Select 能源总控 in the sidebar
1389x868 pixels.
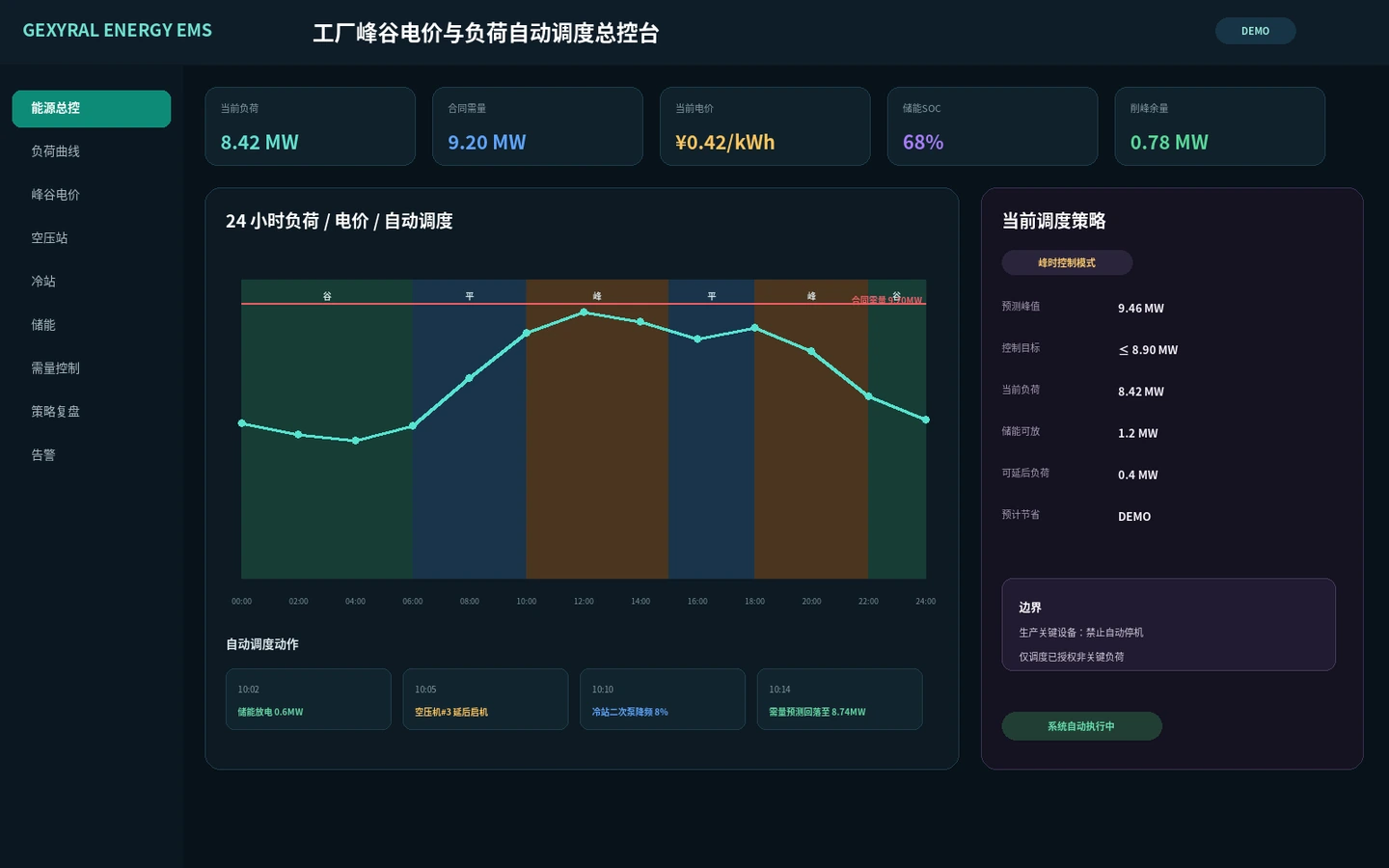(92, 109)
